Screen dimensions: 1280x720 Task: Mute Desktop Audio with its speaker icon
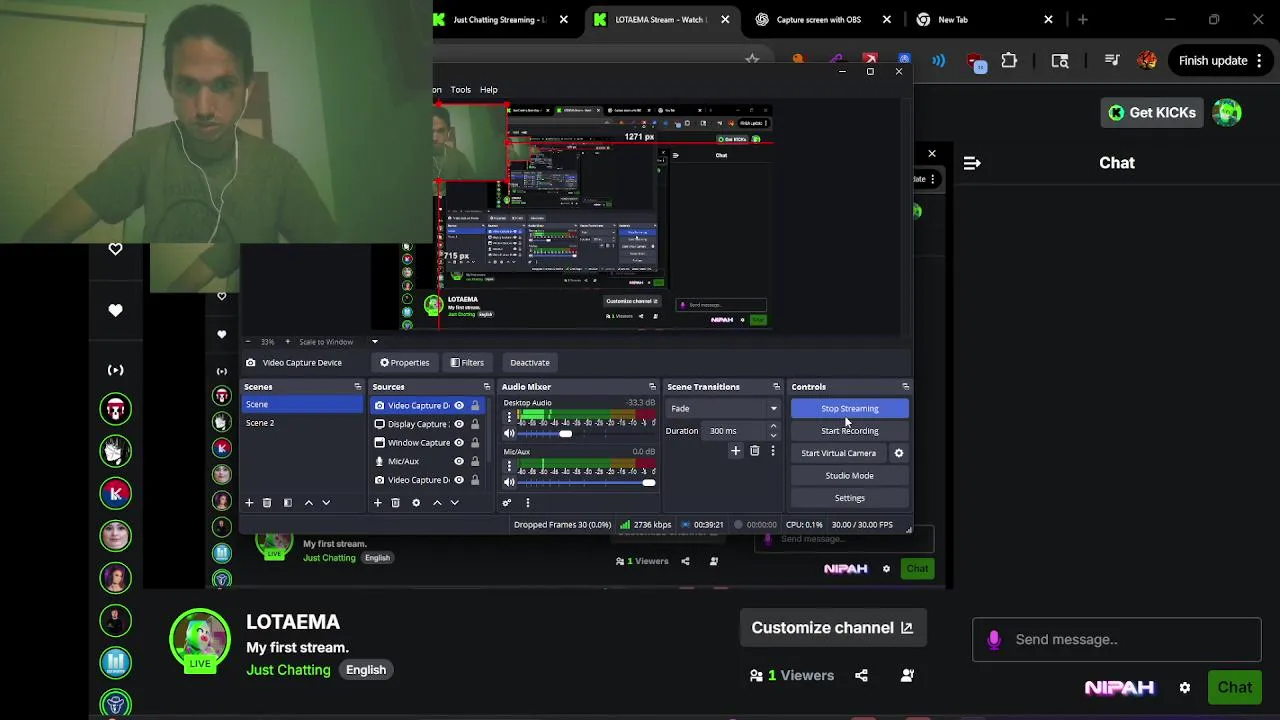509,433
